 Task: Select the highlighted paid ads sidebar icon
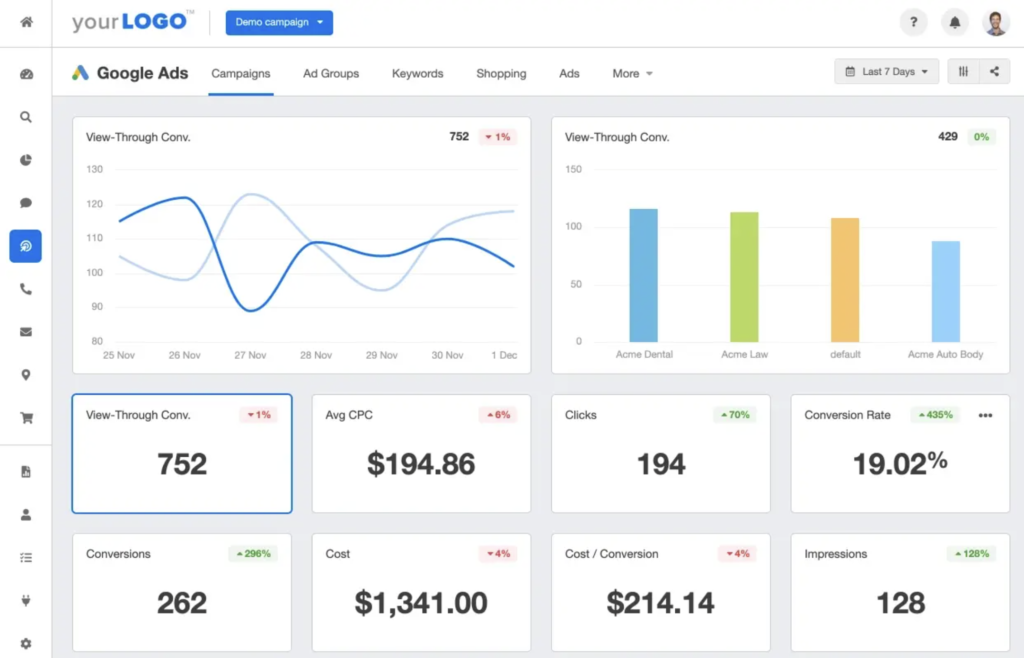click(x=25, y=246)
